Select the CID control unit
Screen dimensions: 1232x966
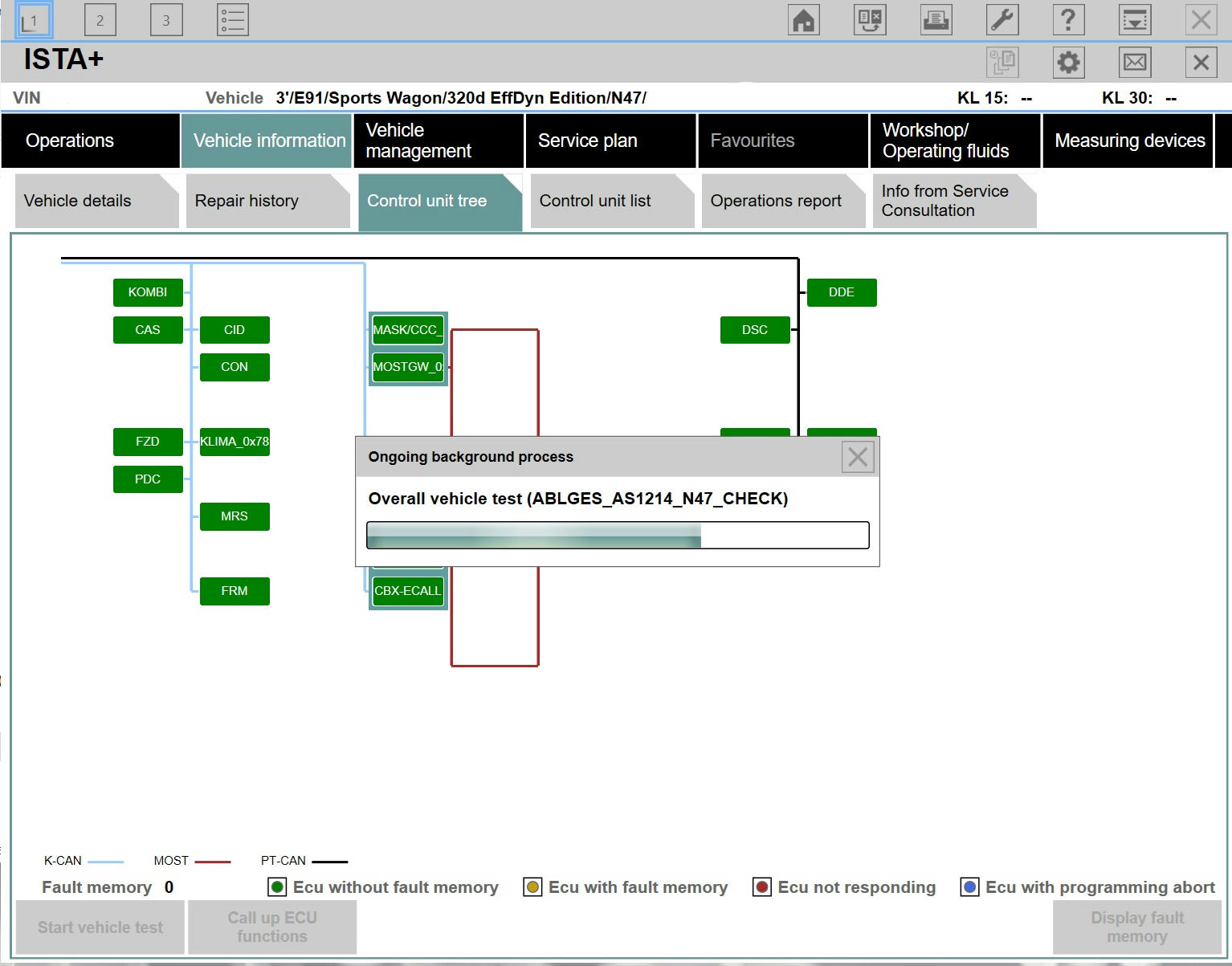(x=235, y=330)
